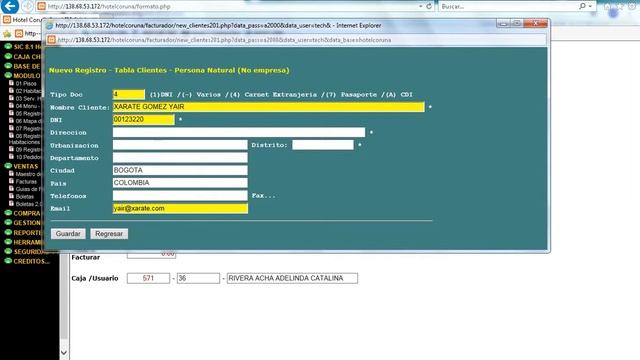Click green icon next to SIC 8.1 menu
Viewport: 640px width, 360px height.
coord(8,47)
